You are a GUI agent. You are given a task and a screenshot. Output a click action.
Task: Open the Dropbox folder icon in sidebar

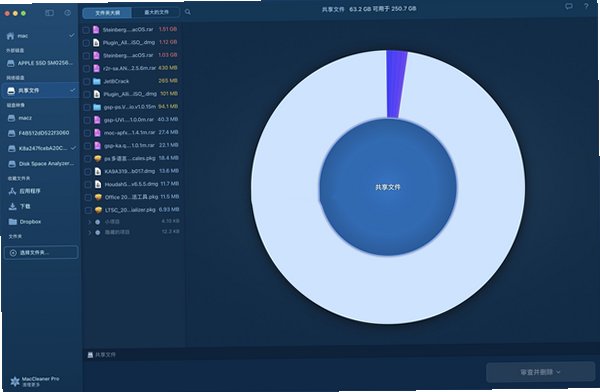pyautogui.click(x=13, y=222)
